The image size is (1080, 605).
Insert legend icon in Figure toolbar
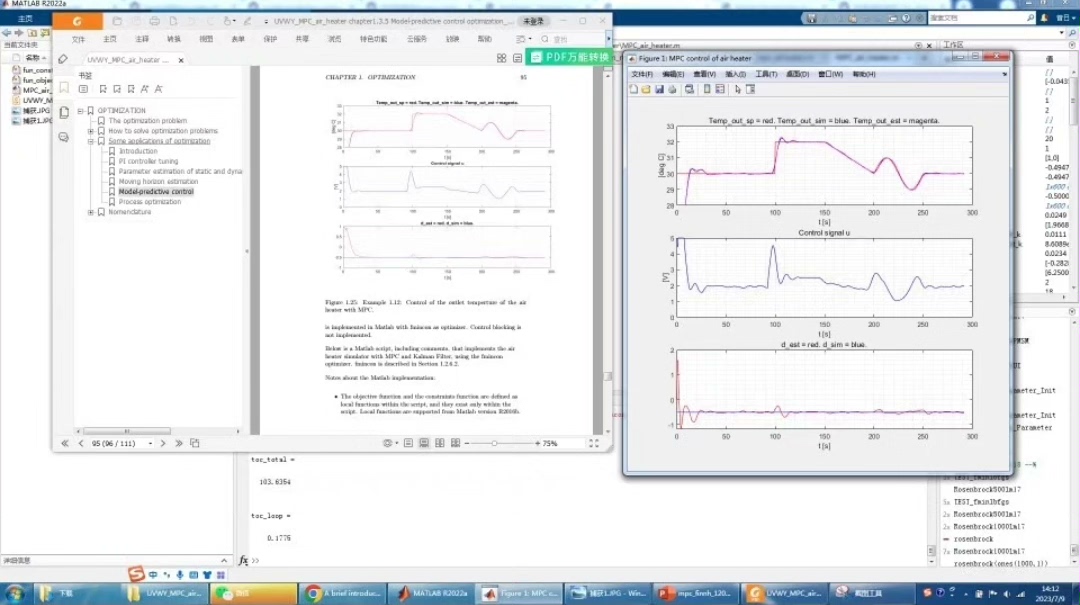[x=720, y=90]
